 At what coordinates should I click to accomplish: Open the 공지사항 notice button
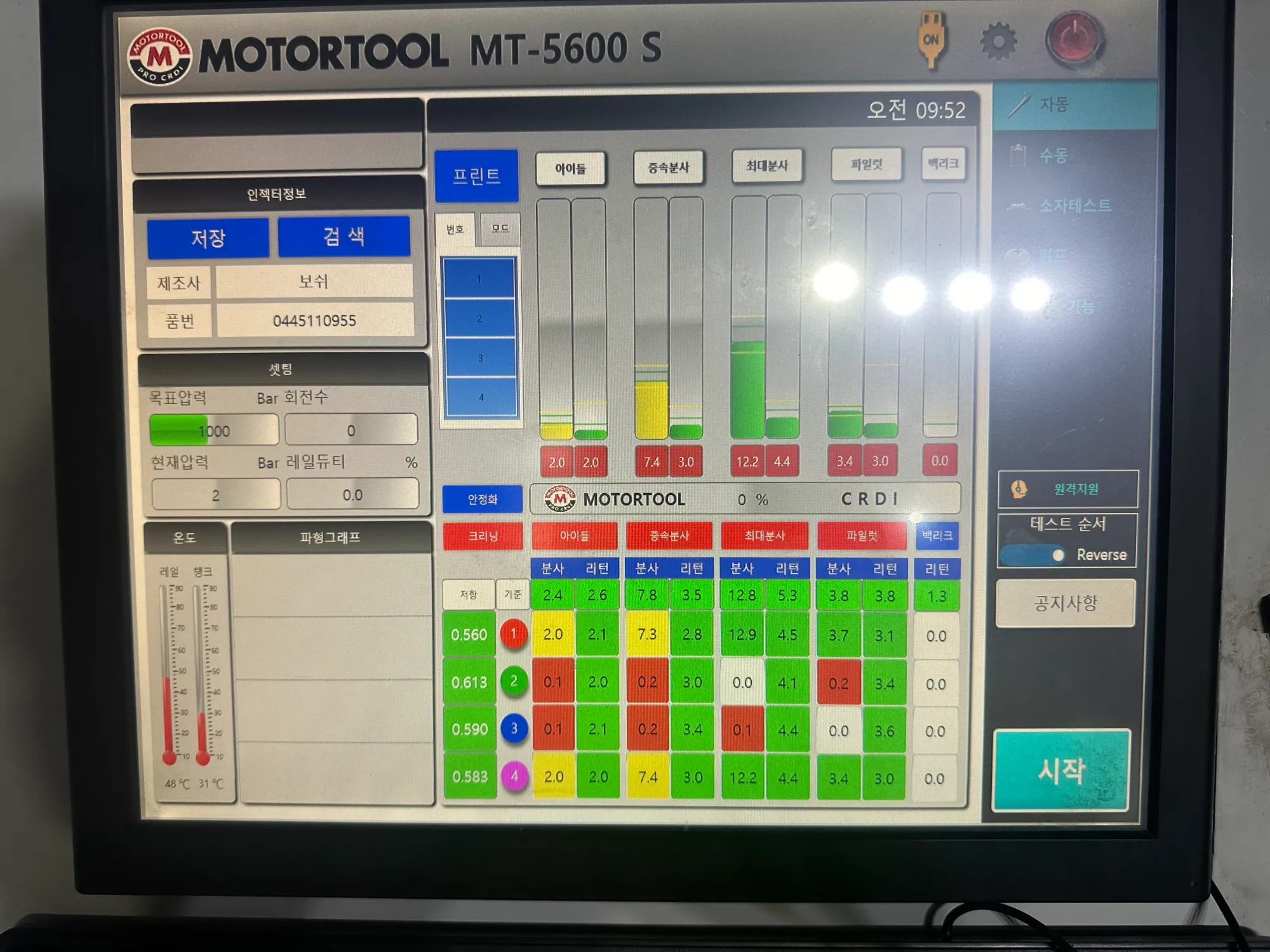[x=1065, y=603]
